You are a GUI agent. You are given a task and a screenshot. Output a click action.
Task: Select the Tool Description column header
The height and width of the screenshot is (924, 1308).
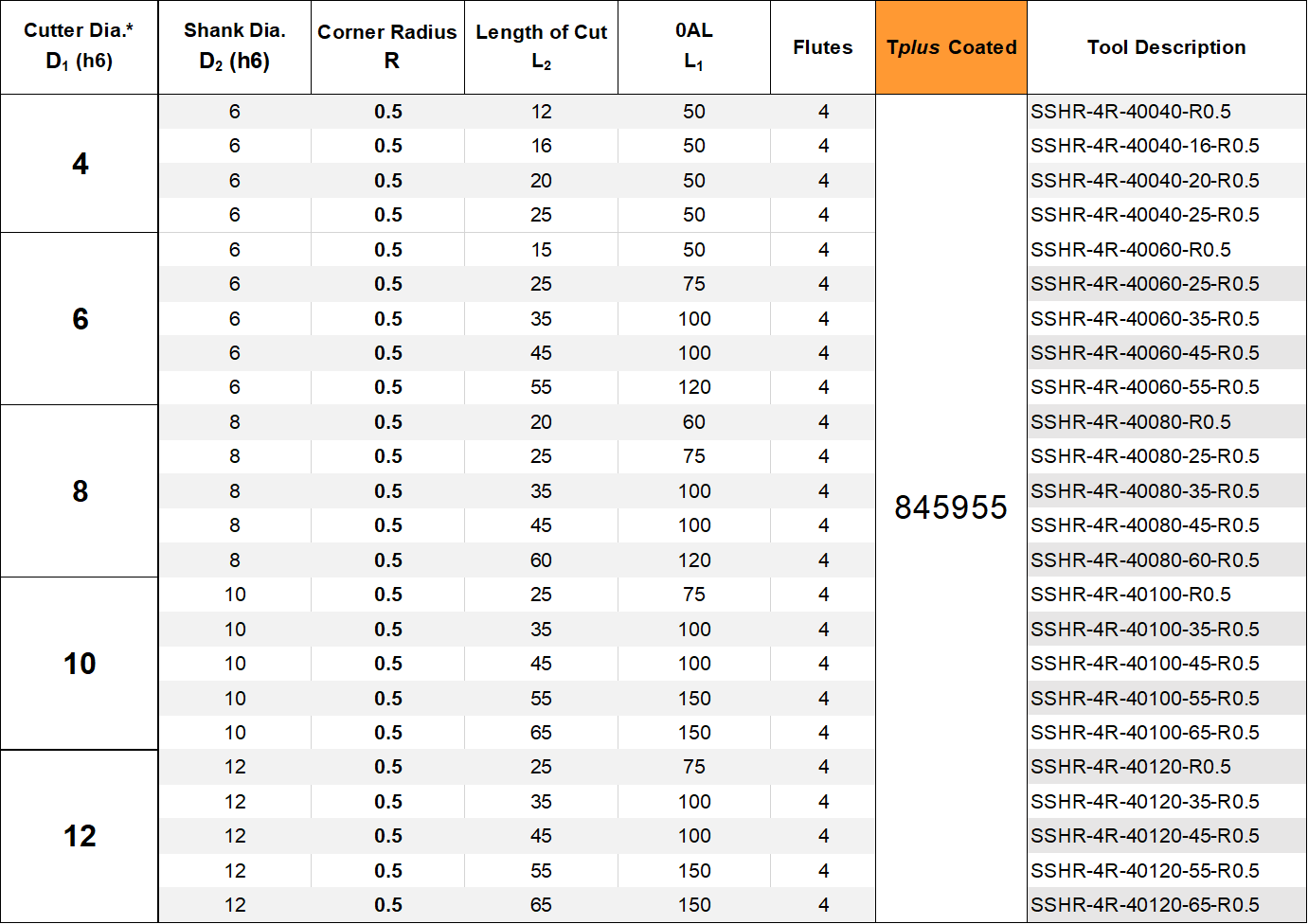(x=1166, y=47)
